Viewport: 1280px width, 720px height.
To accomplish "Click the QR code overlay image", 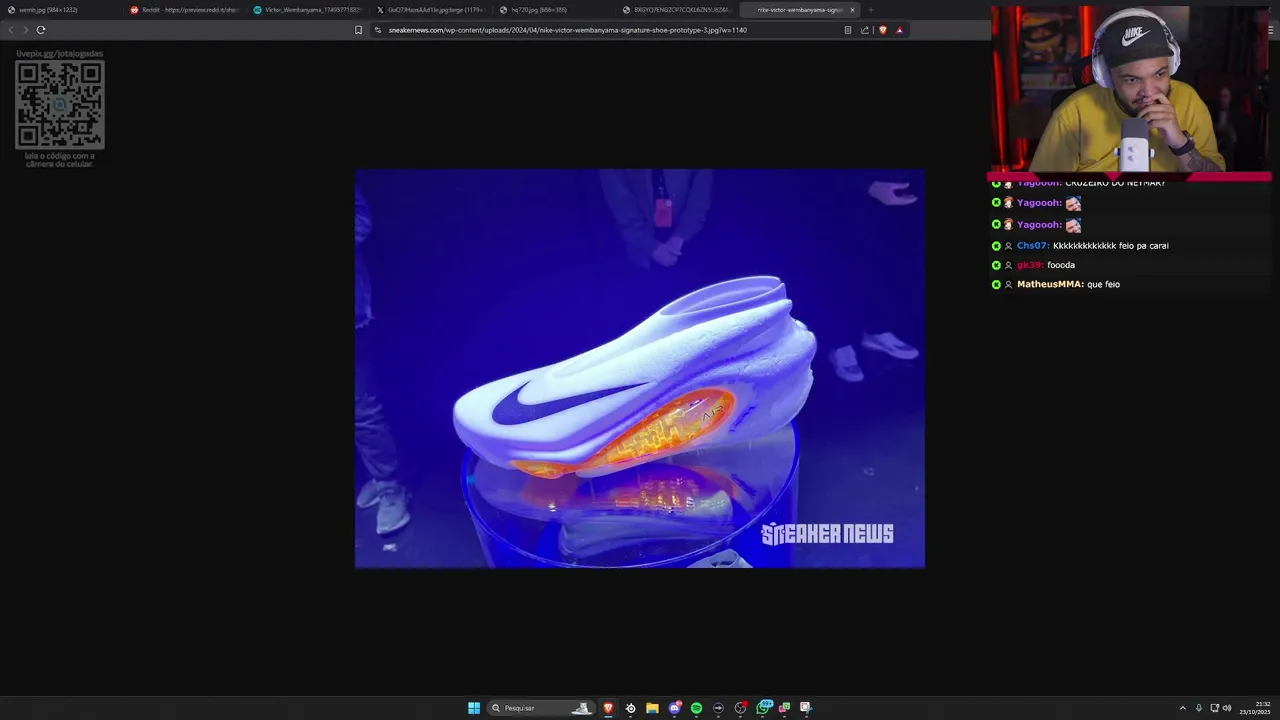I will click(x=60, y=104).
